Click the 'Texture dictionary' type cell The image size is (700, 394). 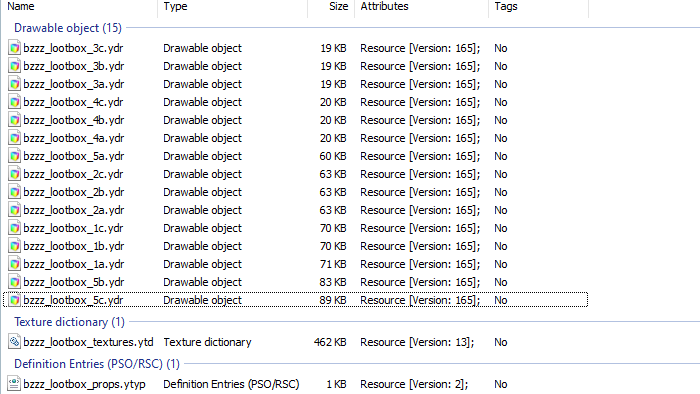(x=207, y=342)
